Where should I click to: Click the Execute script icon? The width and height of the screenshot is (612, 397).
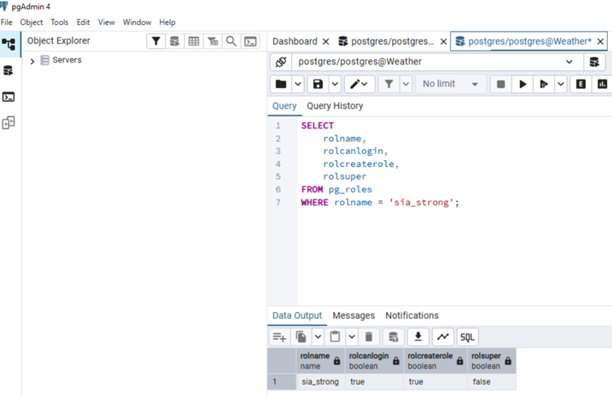point(544,84)
